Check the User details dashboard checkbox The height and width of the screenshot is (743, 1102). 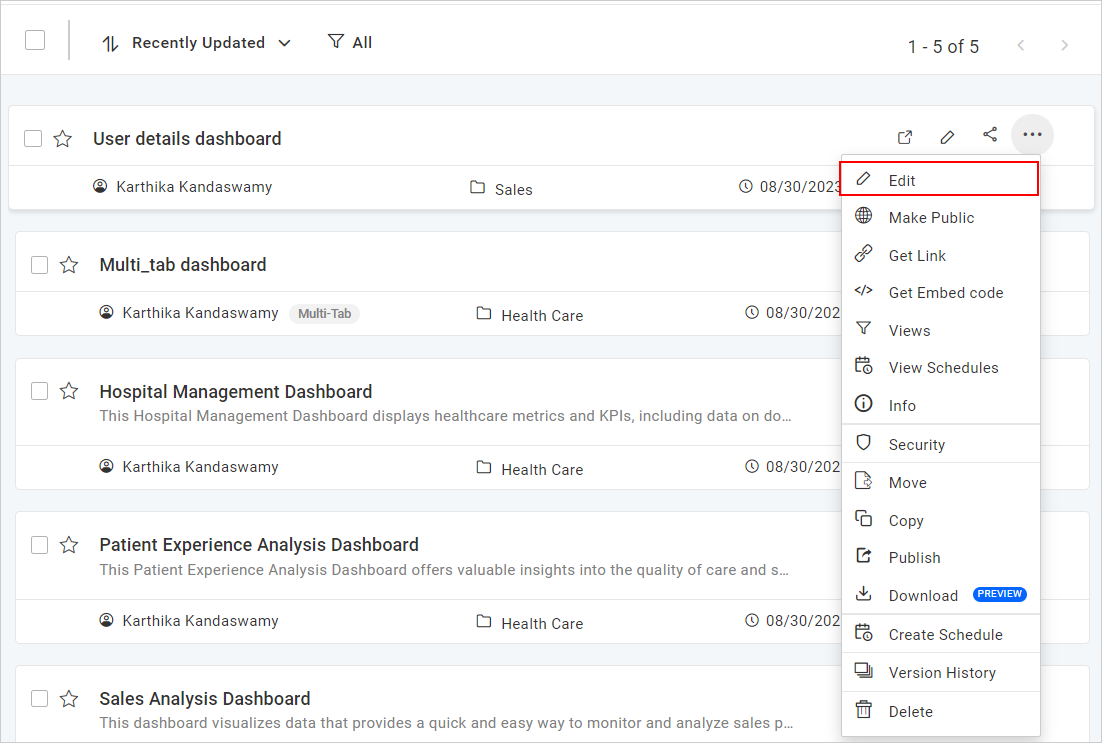click(33, 139)
